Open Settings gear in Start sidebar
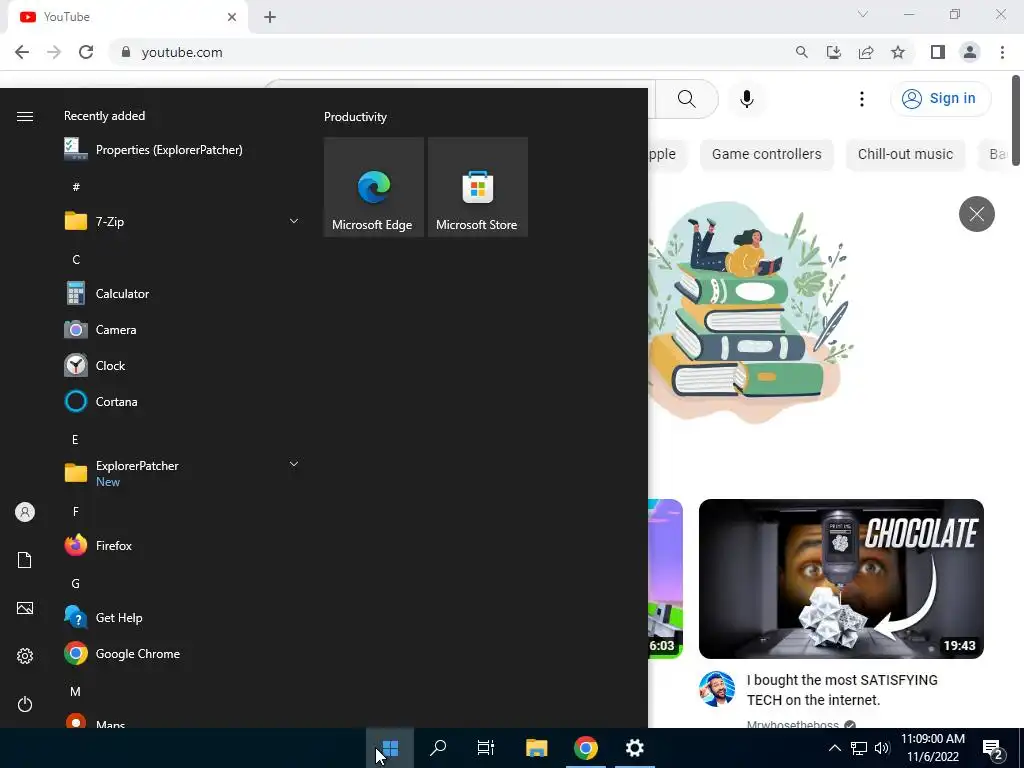1024x768 pixels. coord(25,656)
